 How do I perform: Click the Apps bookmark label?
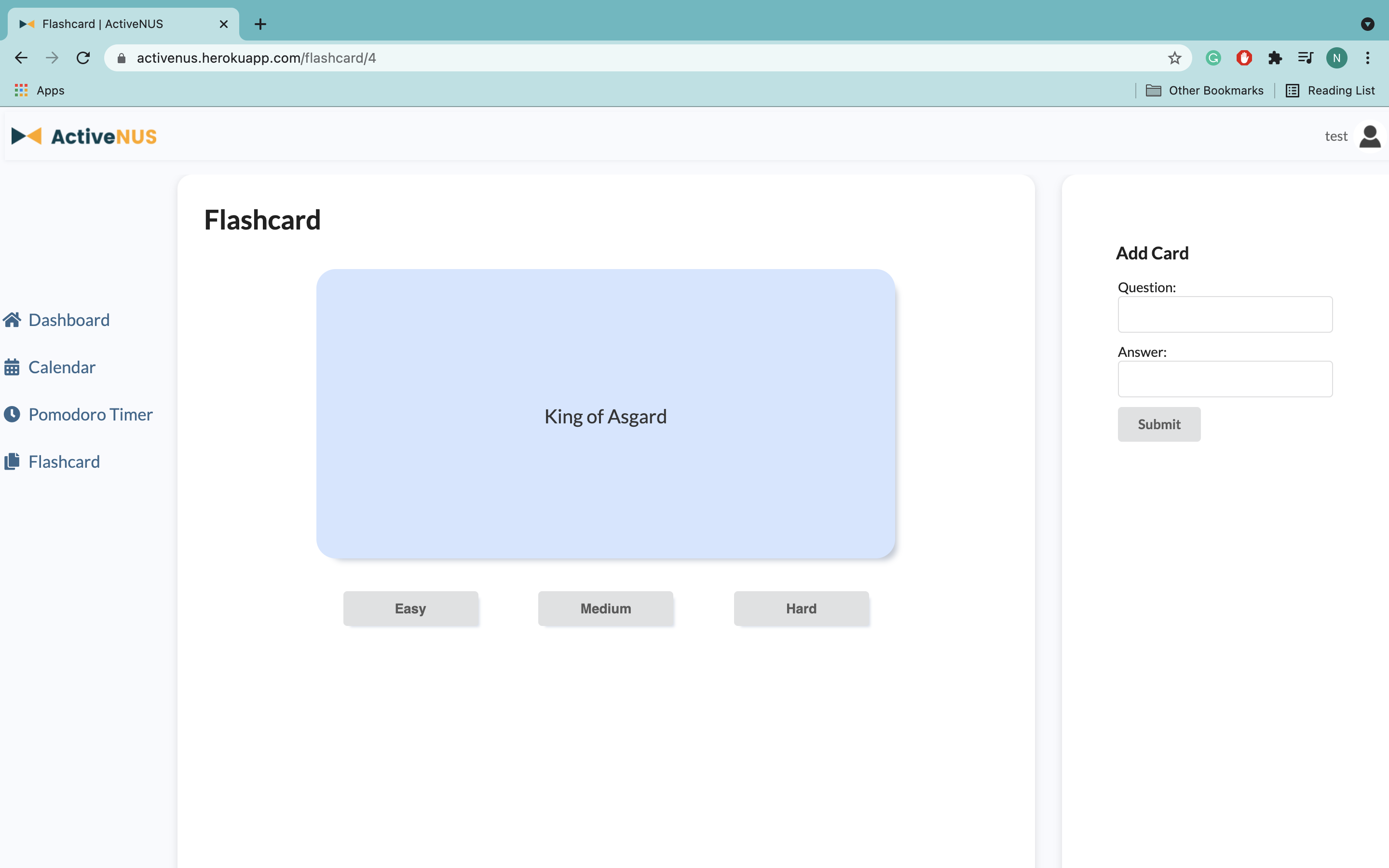point(51,90)
